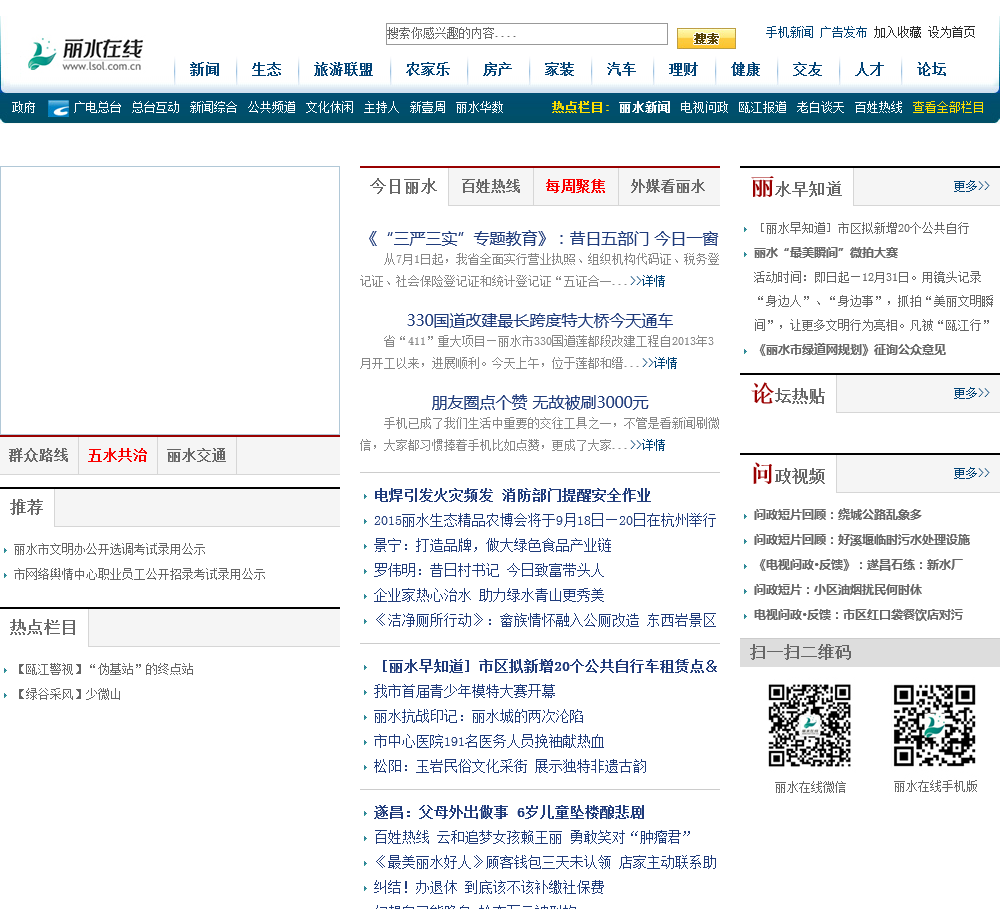Expand 更多 for 论坛热贴

coord(970,393)
